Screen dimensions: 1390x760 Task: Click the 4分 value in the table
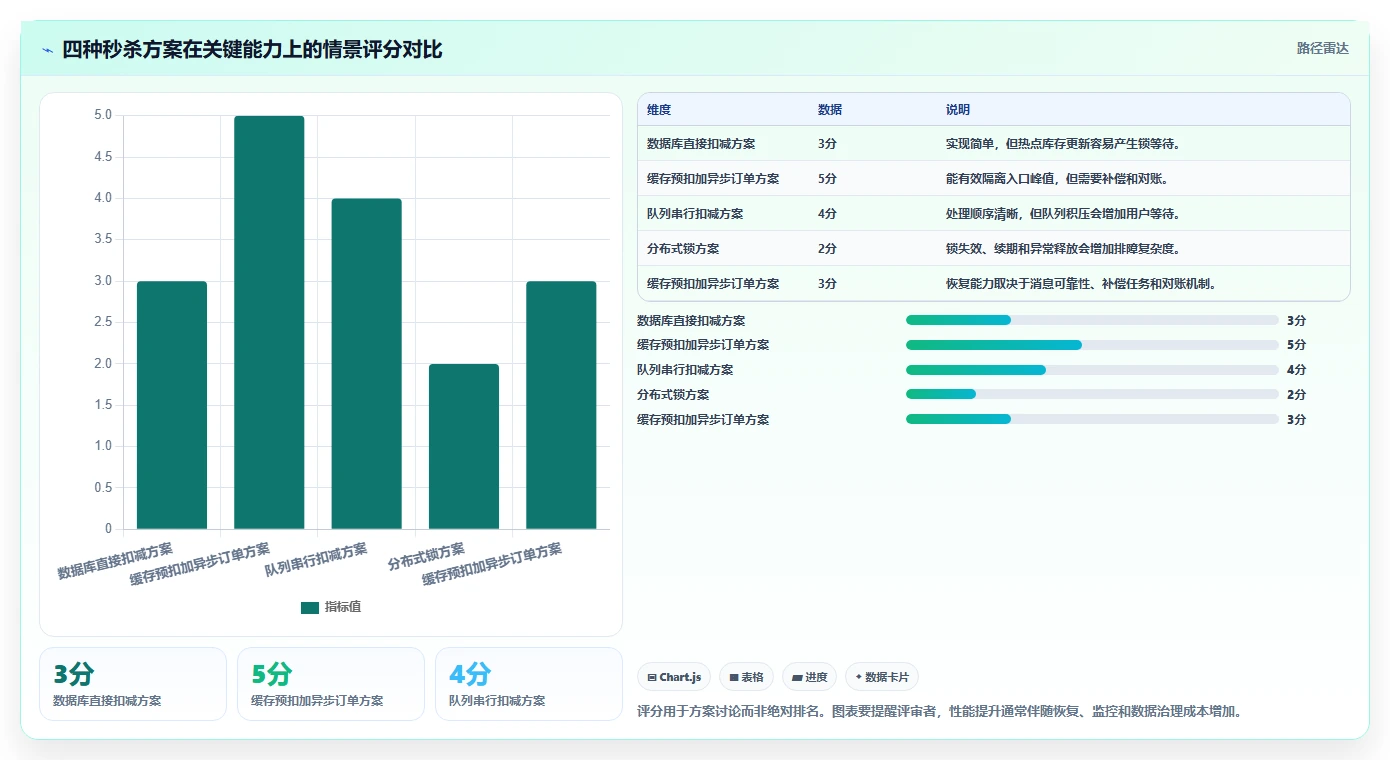pos(827,214)
